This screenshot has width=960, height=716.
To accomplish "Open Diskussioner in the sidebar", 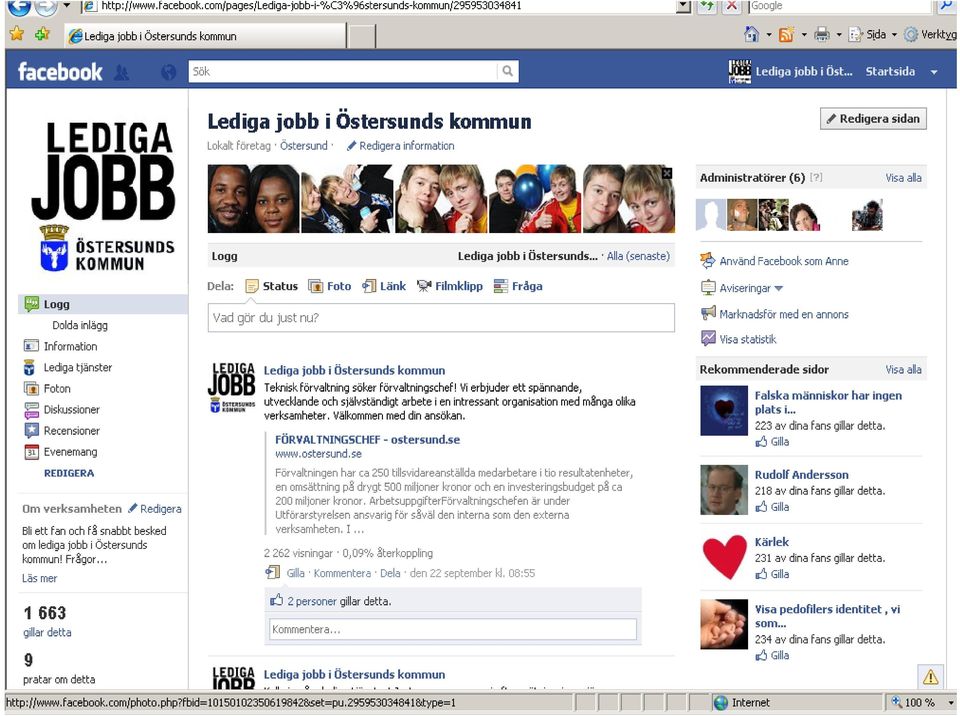I will point(72,410).
